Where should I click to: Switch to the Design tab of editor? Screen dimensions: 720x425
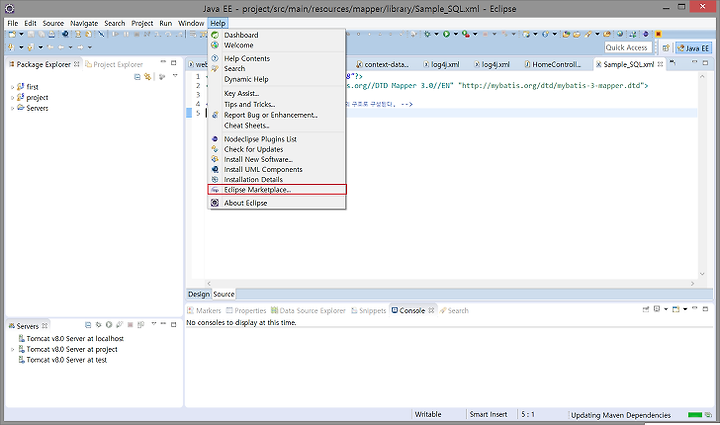[199, 294]
